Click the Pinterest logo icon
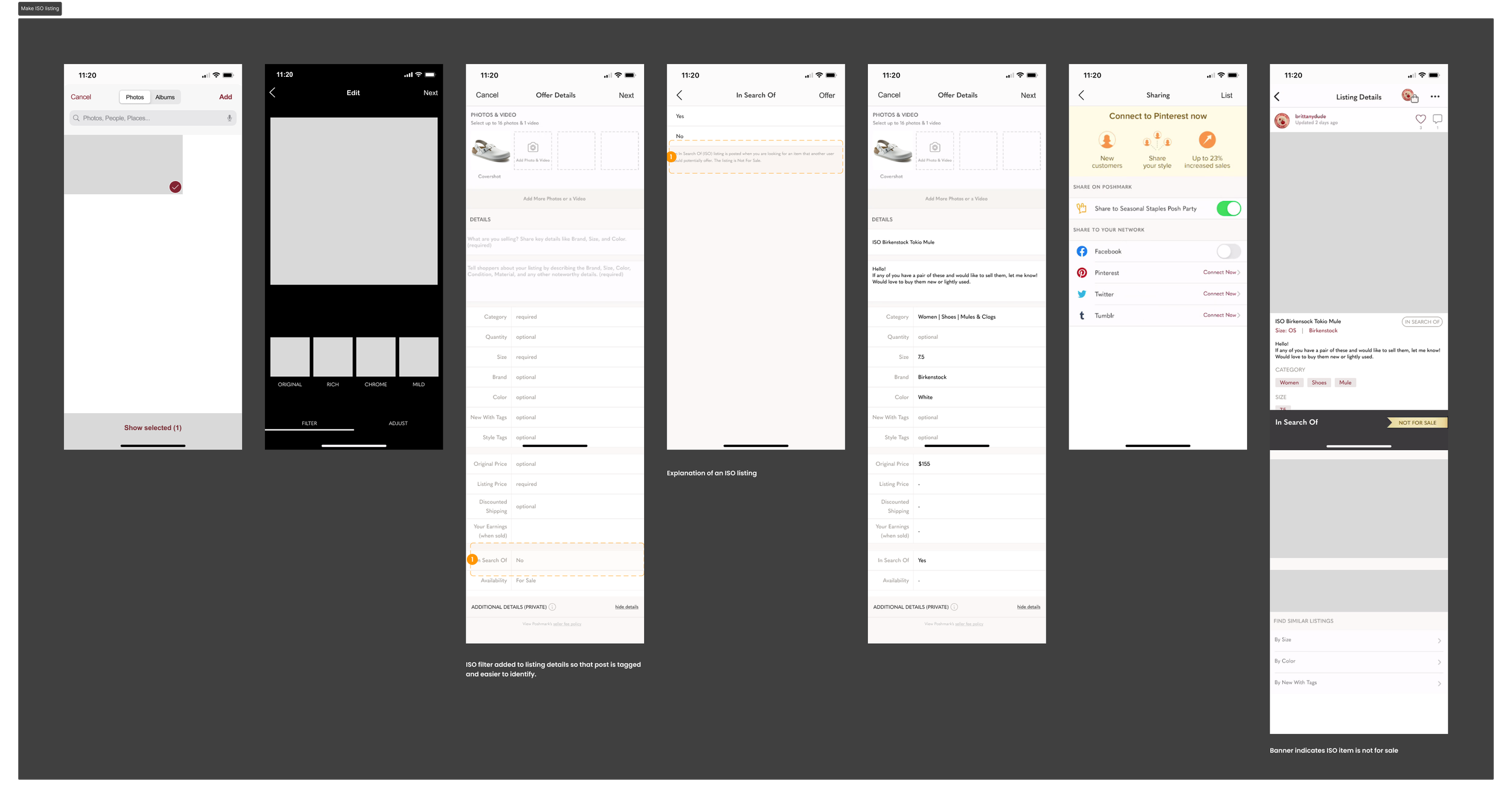The height and width of the screenshot is (798, 1512). click(x=1082, y=273)
